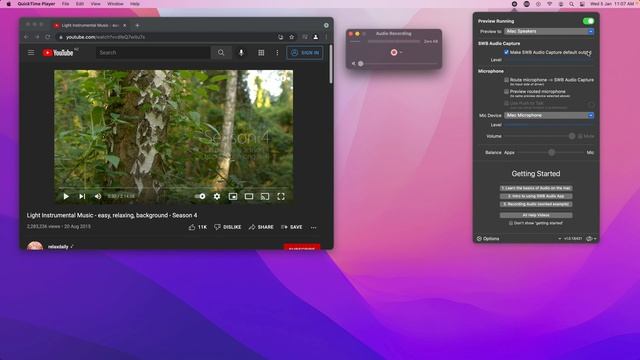Start recording in Audio Recording window

point(393,52)
